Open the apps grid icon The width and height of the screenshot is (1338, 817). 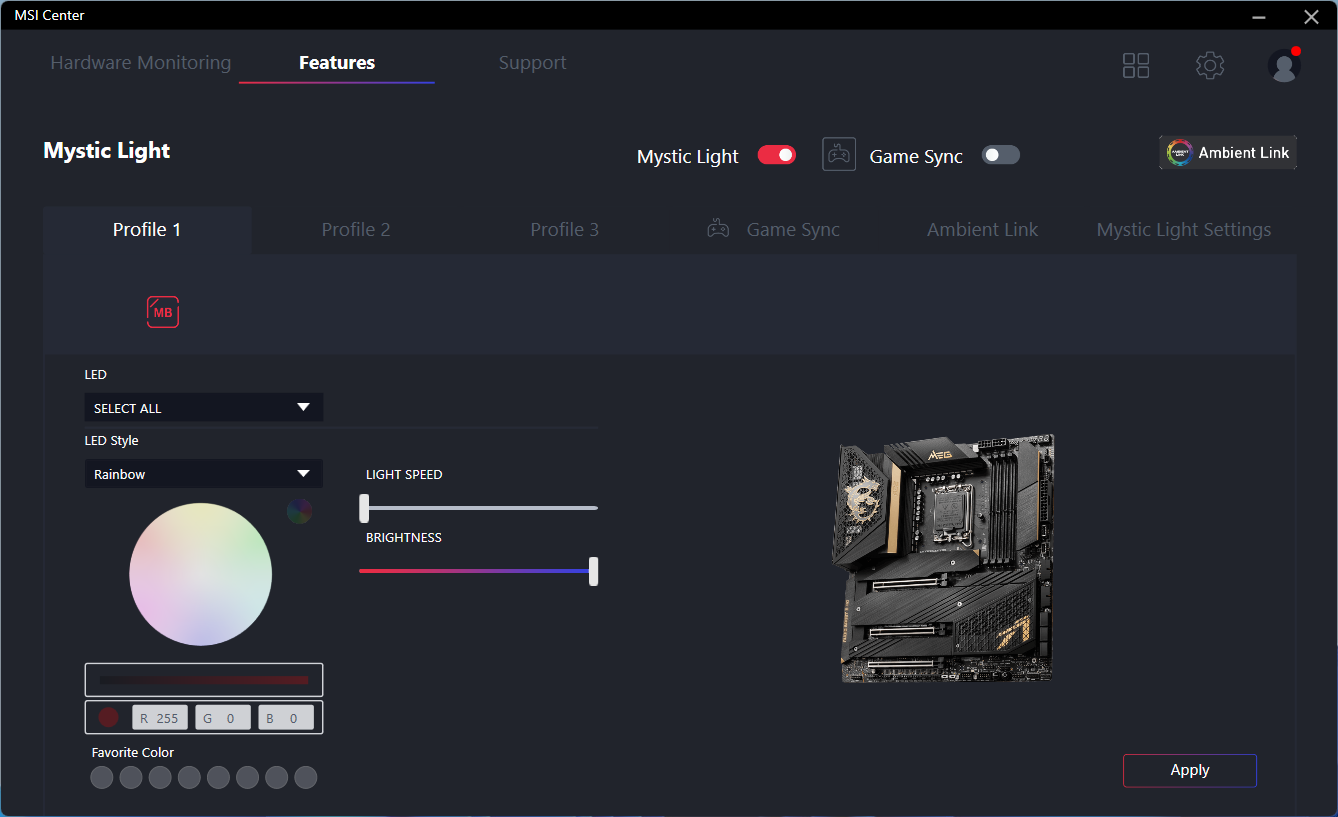[x=1136, y=66]
